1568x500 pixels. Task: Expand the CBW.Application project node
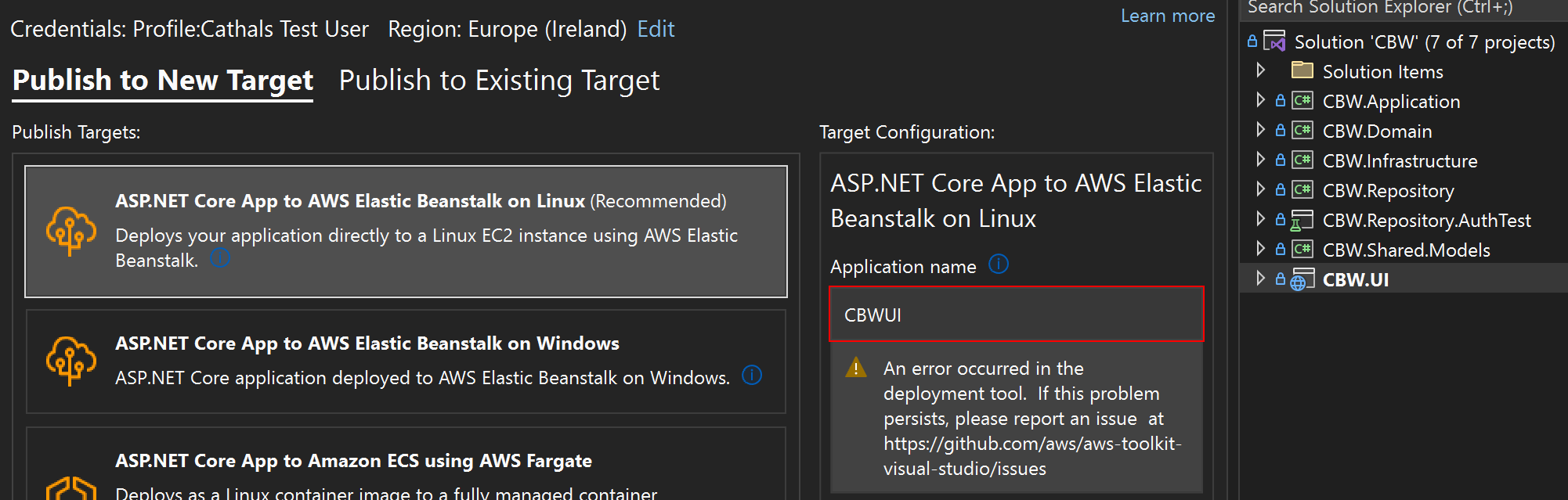(1261, 100)
